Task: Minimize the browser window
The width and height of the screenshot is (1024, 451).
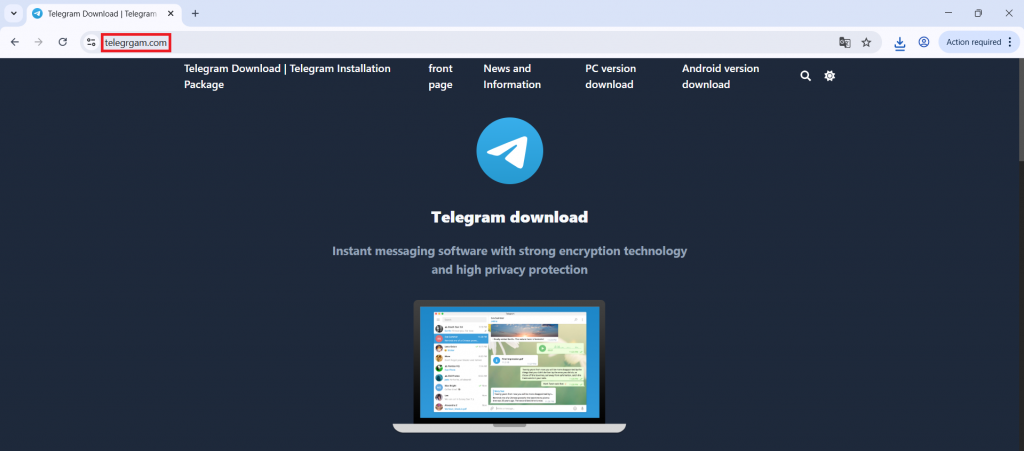Action: click(948, 13)
